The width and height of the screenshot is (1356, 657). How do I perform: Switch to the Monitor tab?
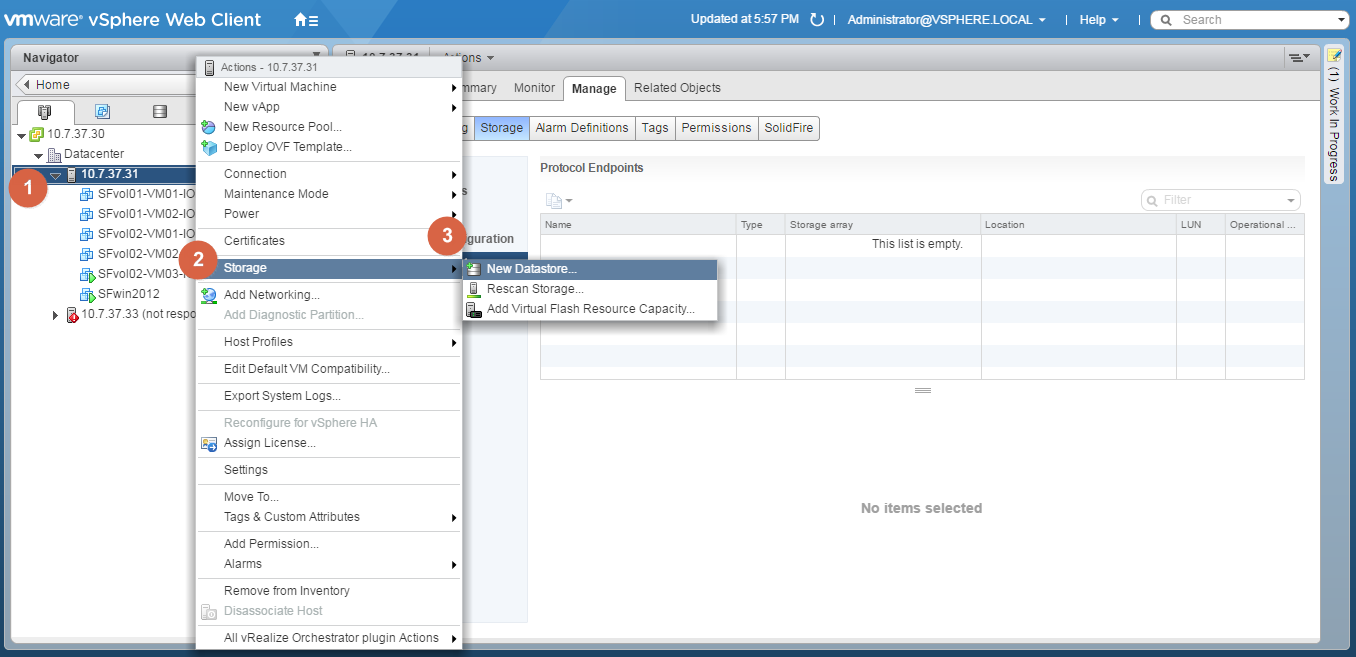pos(534,88)
